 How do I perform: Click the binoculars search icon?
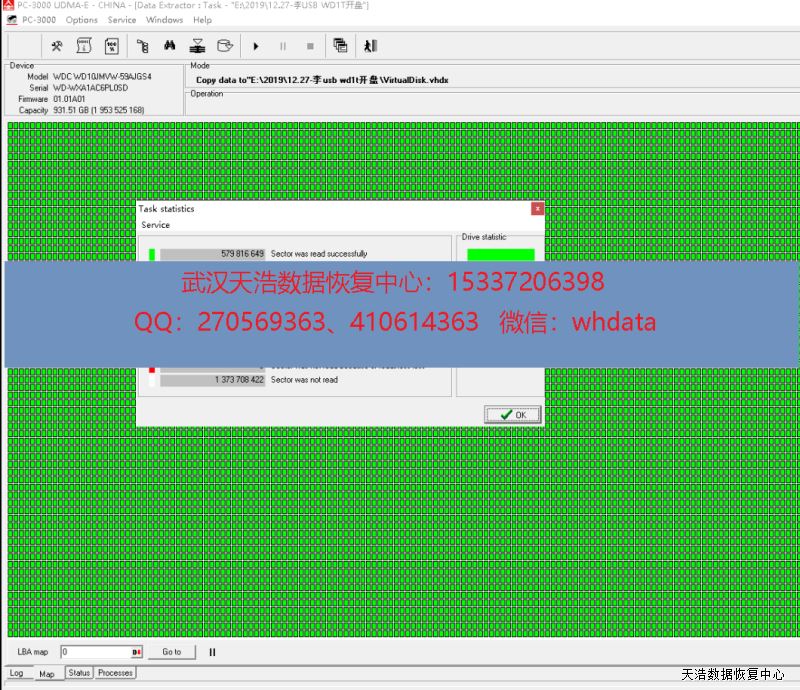170,46
